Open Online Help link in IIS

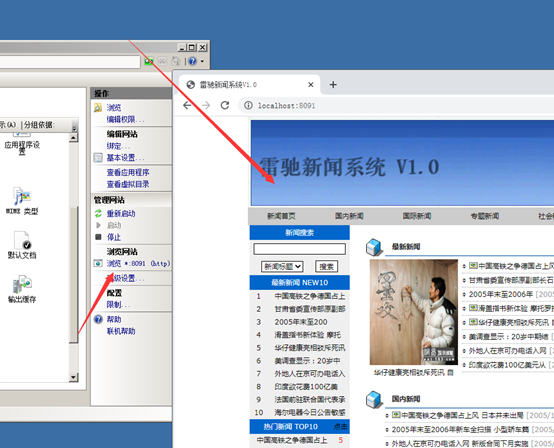[121, 331]
